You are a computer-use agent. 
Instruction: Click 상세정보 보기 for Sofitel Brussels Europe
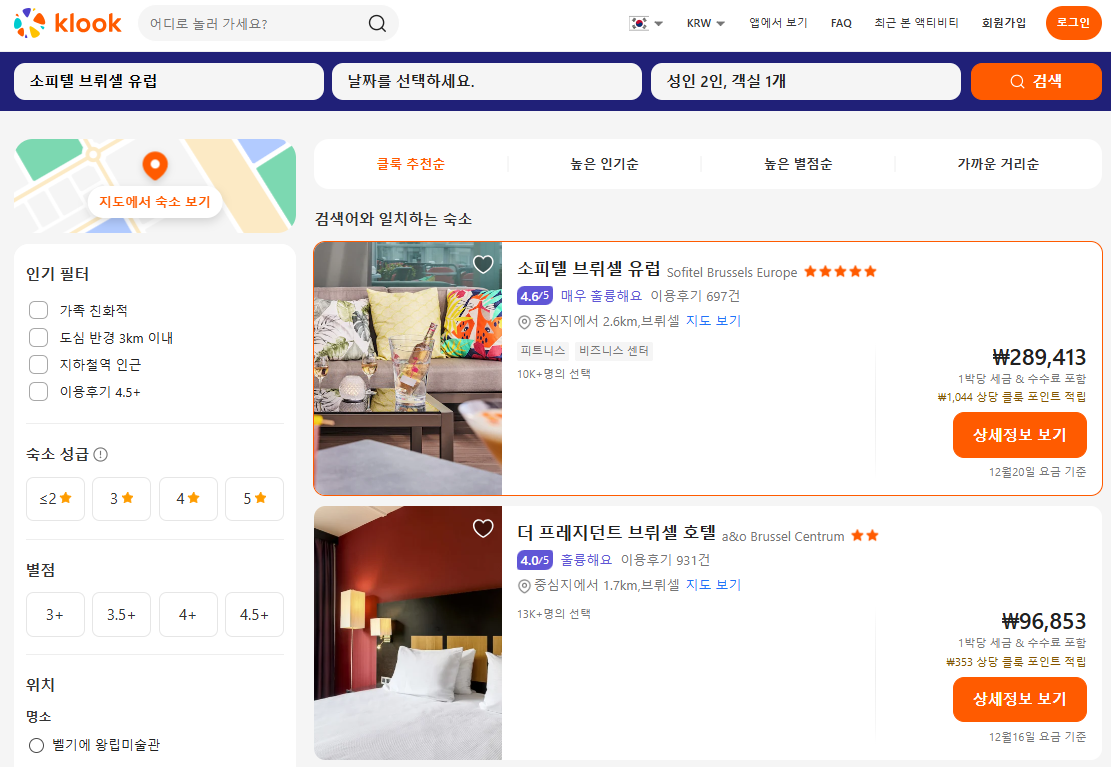click(x=1020, y=435)
